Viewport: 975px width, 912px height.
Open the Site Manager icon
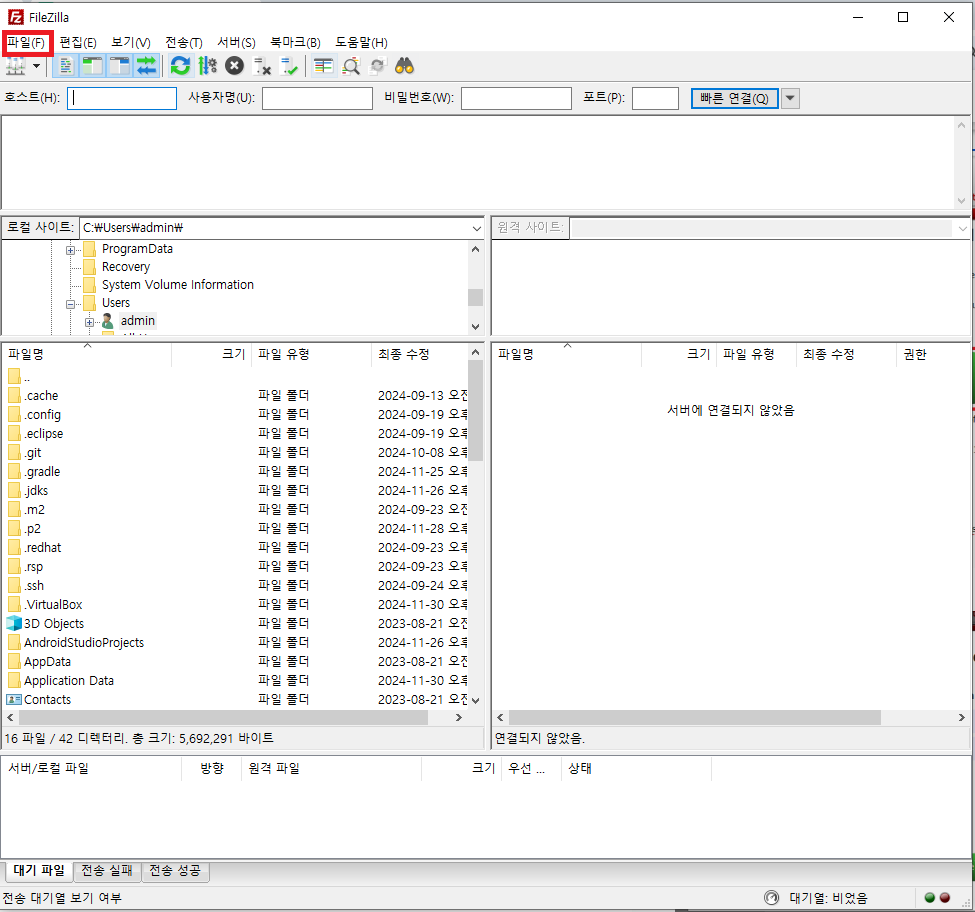coord(16,66)
